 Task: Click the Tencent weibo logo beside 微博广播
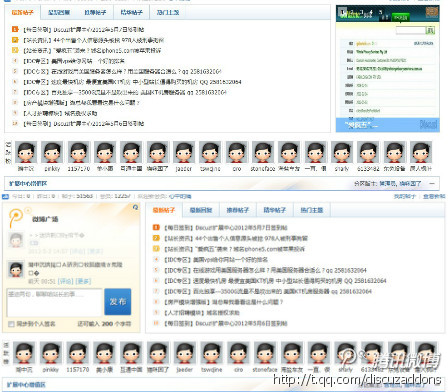(16, 217)
